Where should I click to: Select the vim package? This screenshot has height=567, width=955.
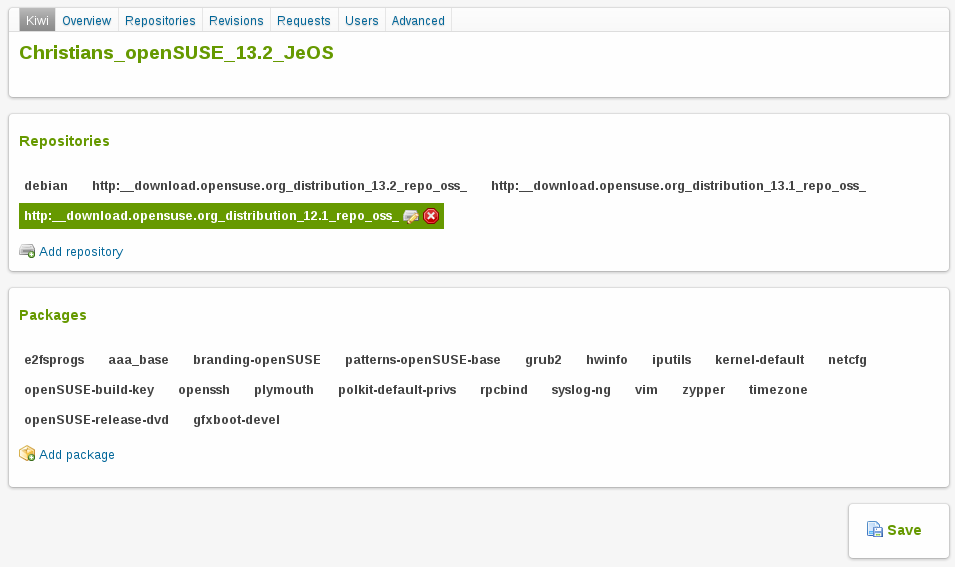[x=646, y=390]
